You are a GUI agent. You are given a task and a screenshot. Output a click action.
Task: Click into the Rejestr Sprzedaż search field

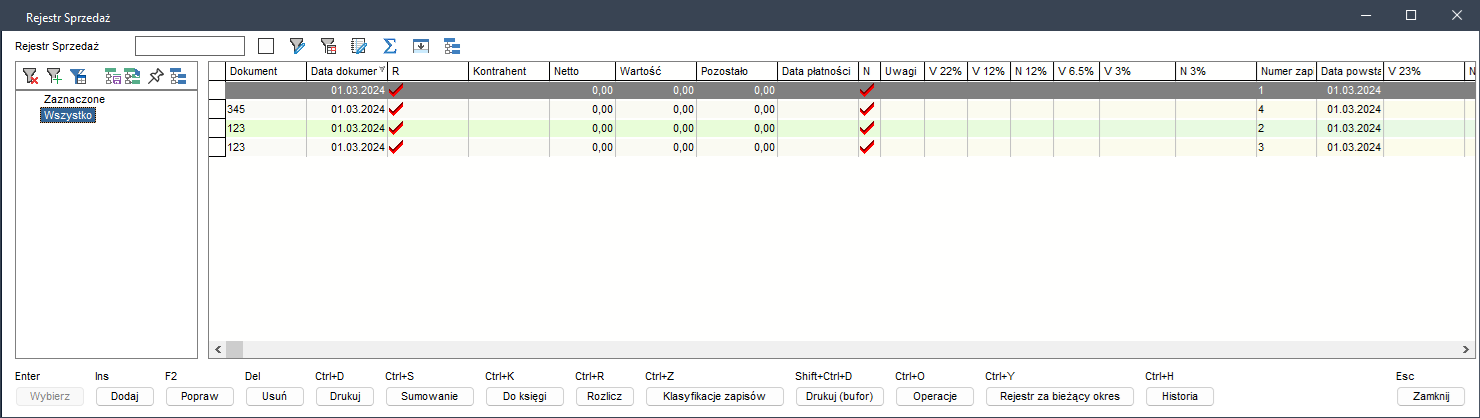pos(190,46)
